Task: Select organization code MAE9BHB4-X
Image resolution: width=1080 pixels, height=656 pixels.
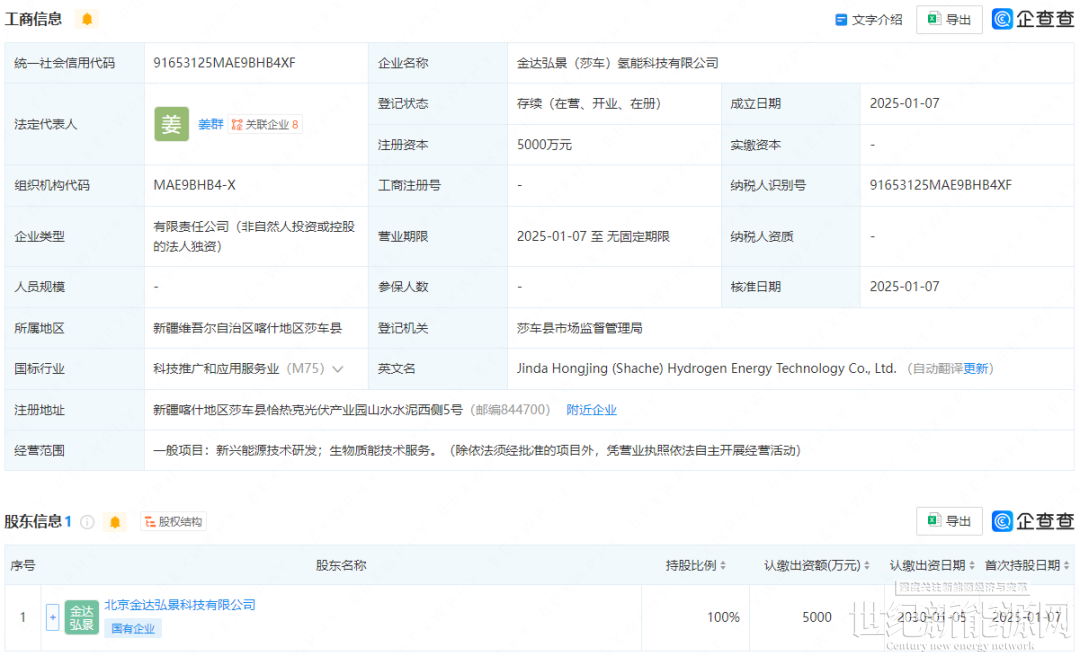Action: [194, 185]
